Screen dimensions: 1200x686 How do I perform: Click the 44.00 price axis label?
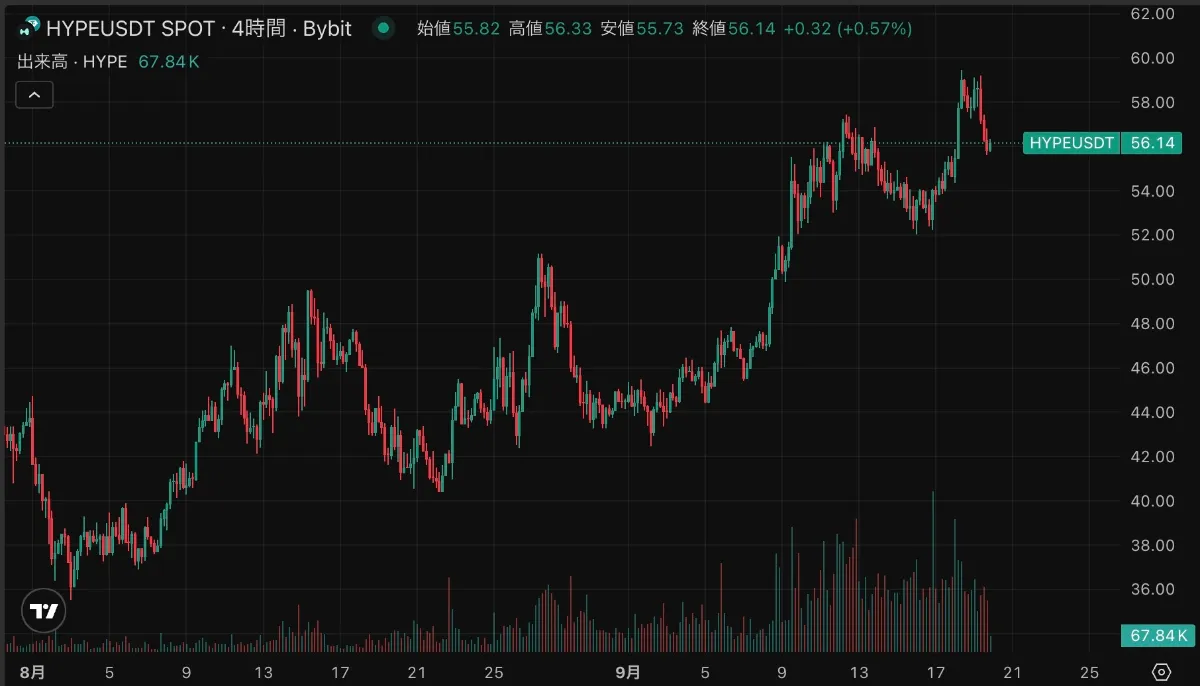(1151, 412)
